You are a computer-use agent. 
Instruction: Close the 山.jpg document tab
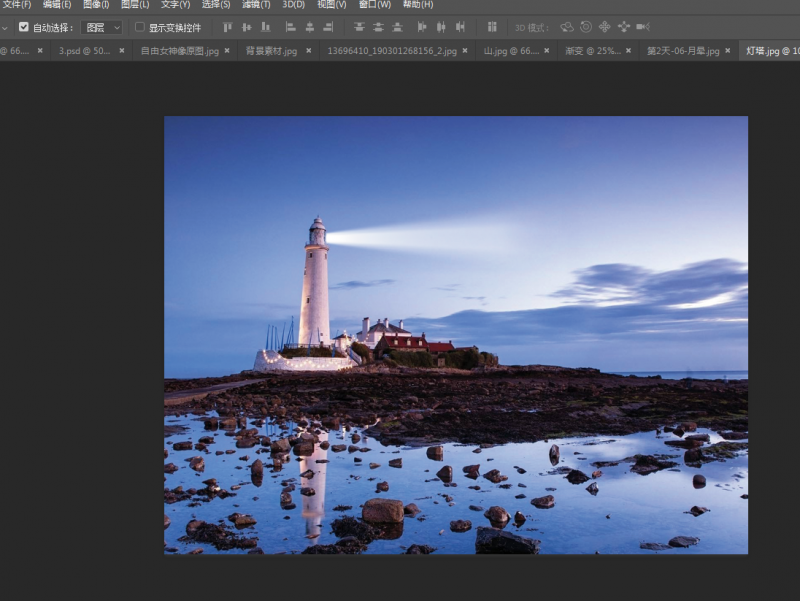click(x=545, y=50)
